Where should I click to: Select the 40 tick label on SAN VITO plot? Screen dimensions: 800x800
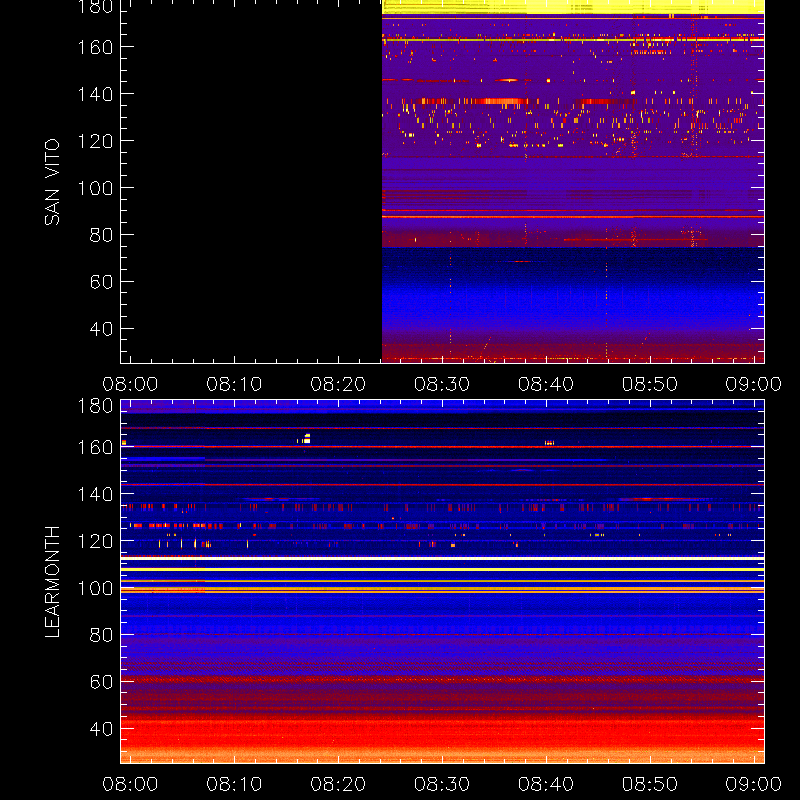[x=101, y=329]
